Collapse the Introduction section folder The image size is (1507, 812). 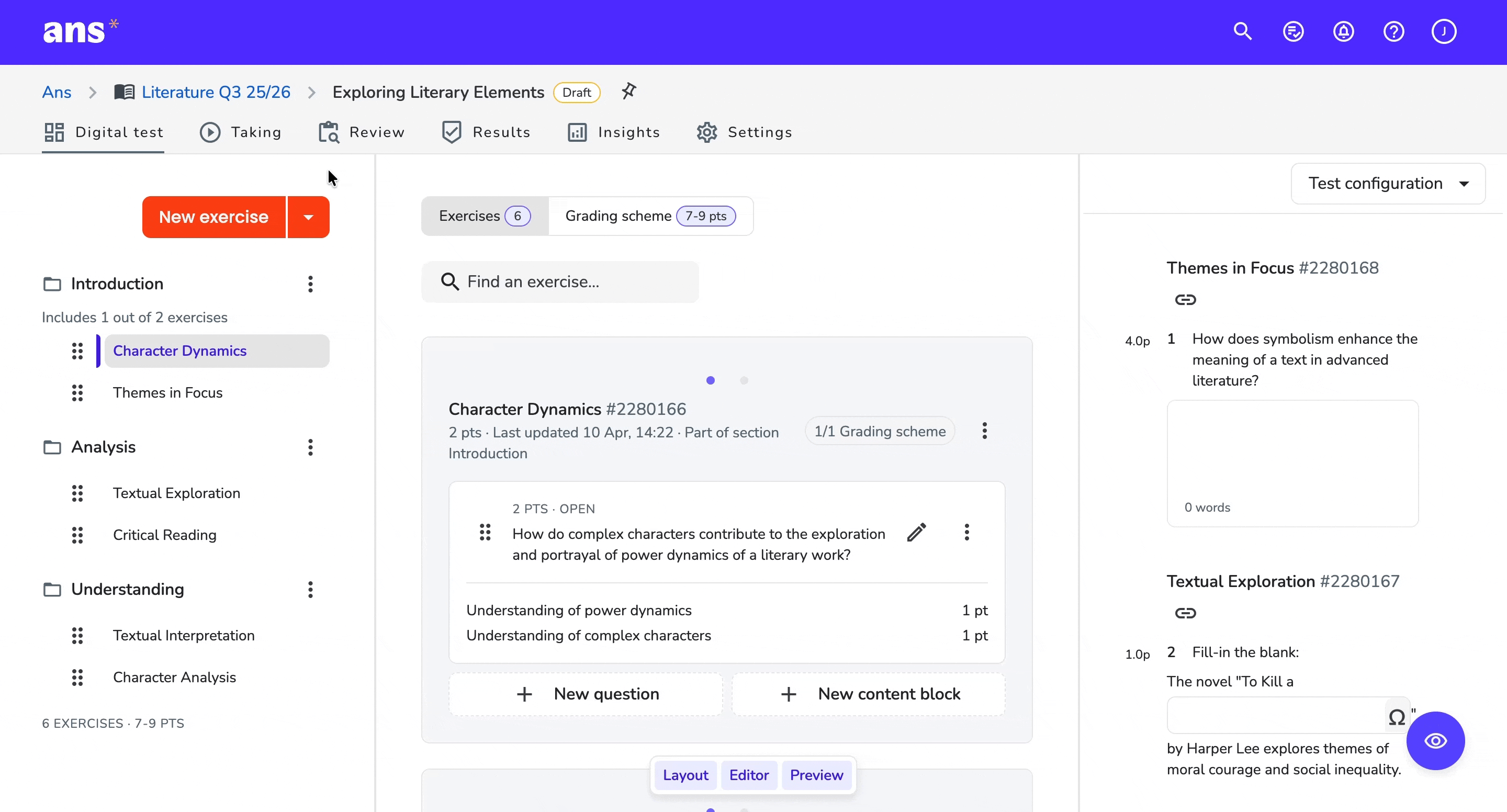(x=52, y=284)
